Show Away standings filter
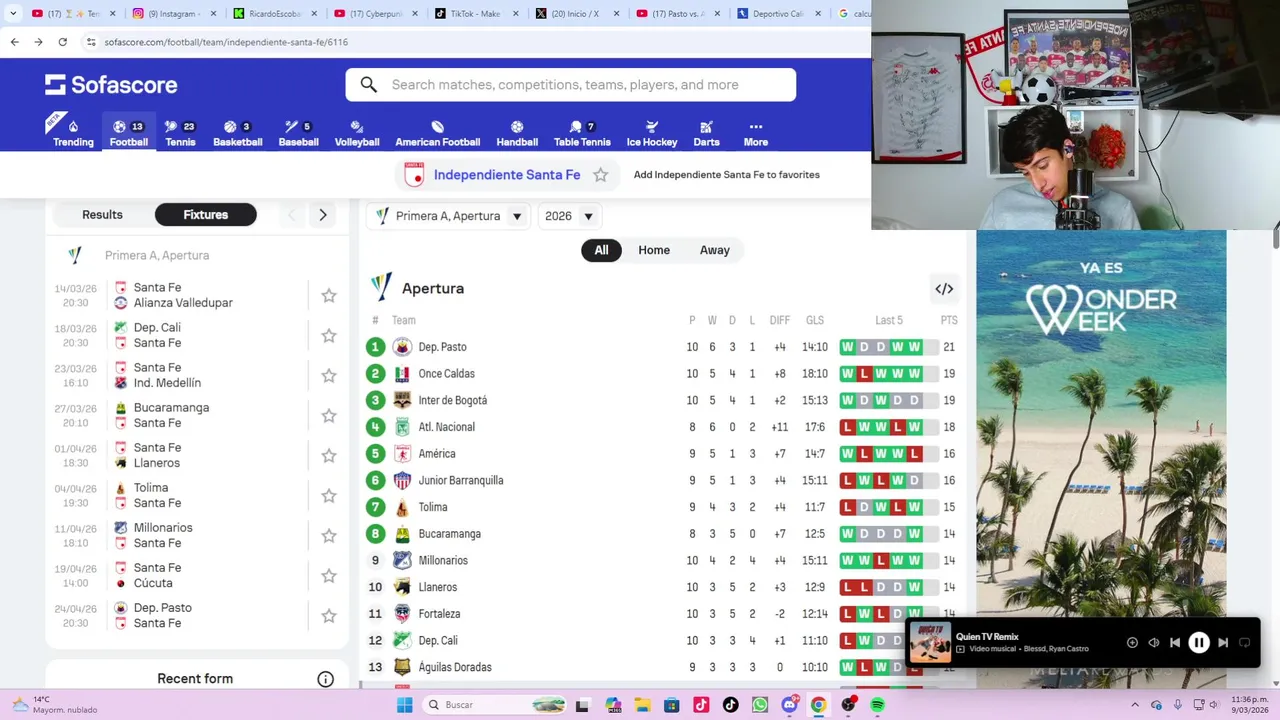 [x=714, y=250]
